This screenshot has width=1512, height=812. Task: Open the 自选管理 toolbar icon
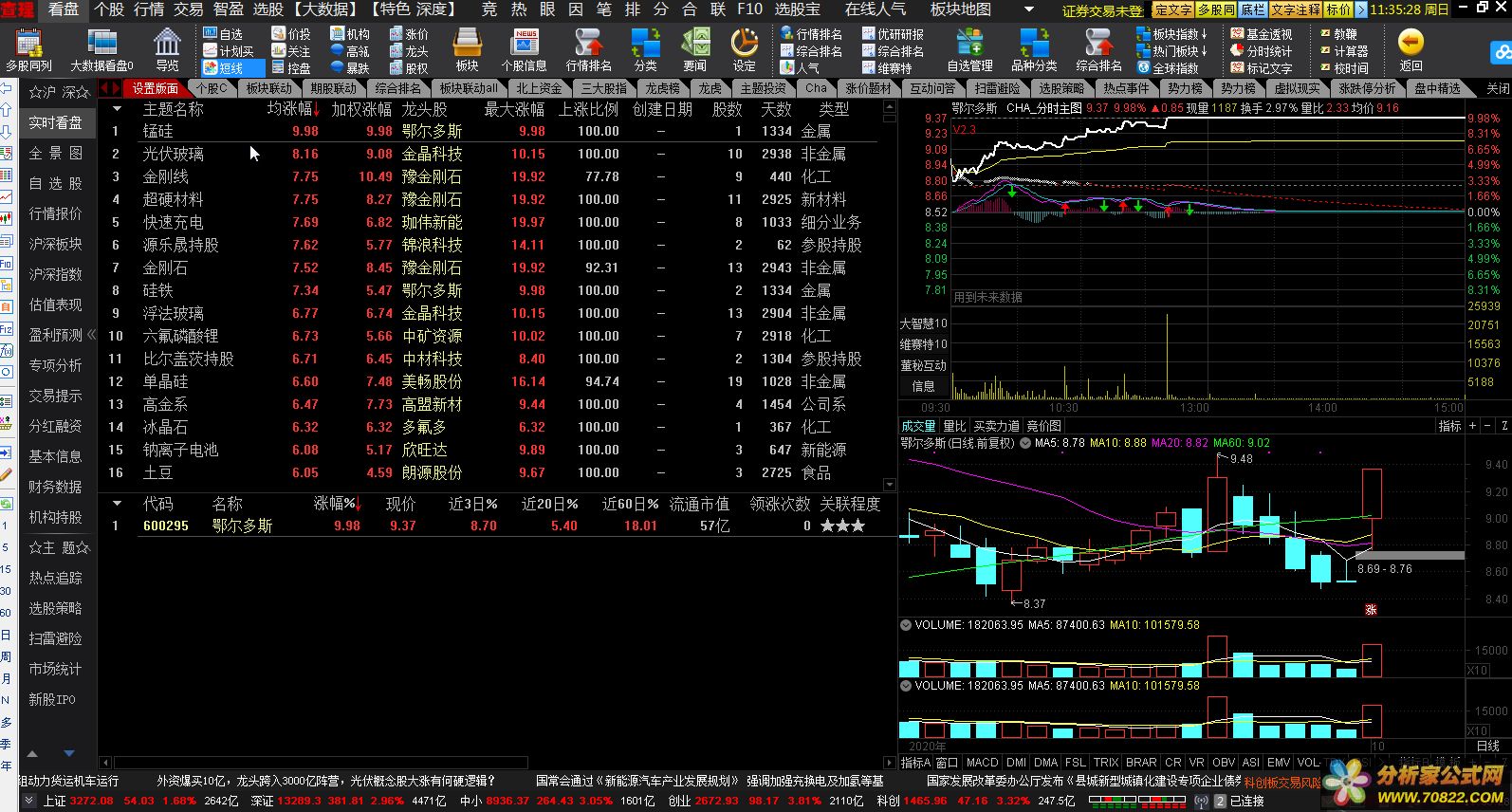coord(969,49)
